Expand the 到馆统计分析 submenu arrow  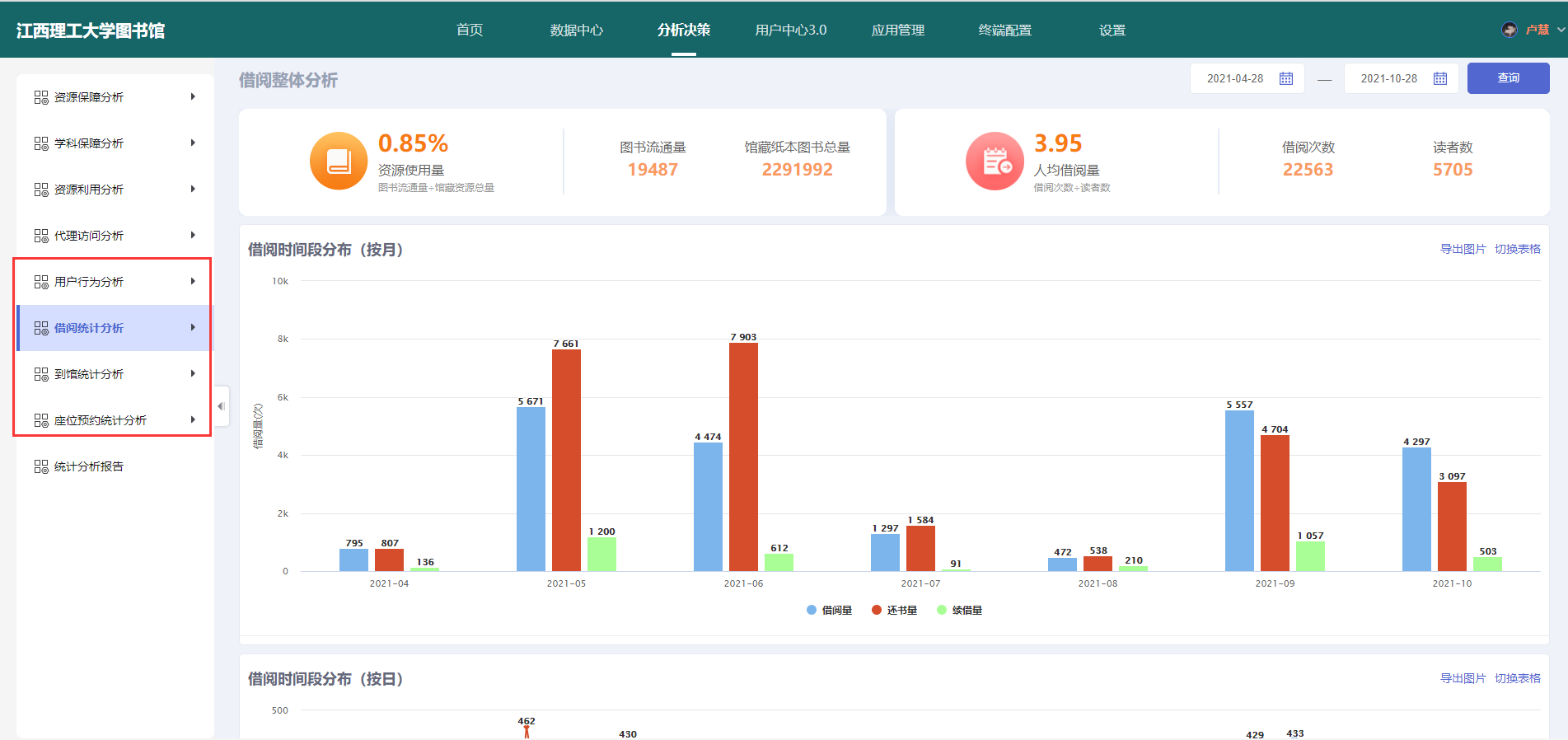point(193,373)
